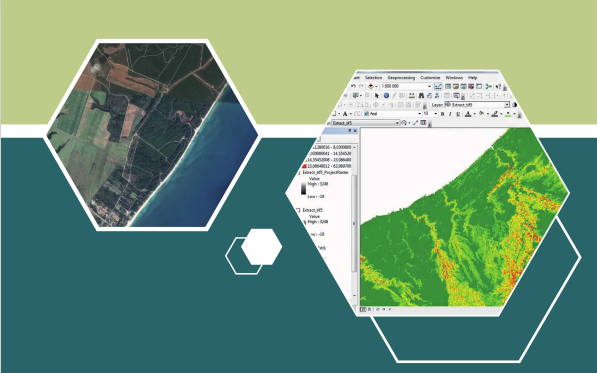This screenshot has height=373, width=597.
Task: Click the red legend class swatch
Action: tap(304, 166)
